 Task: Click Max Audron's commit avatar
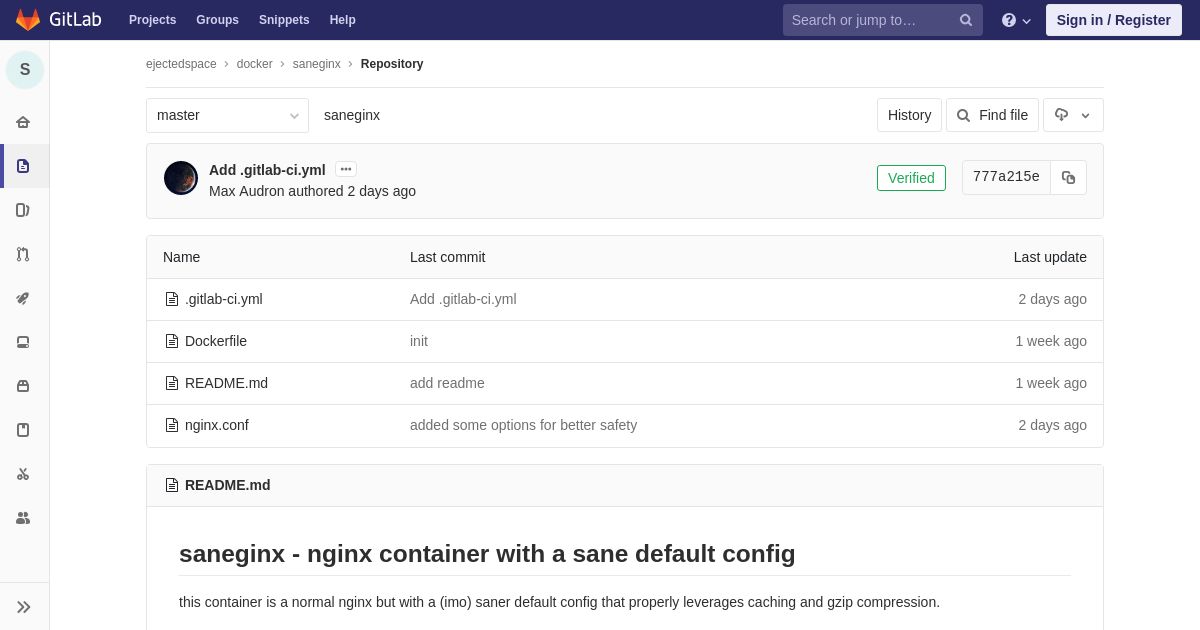tap(181, 178)
